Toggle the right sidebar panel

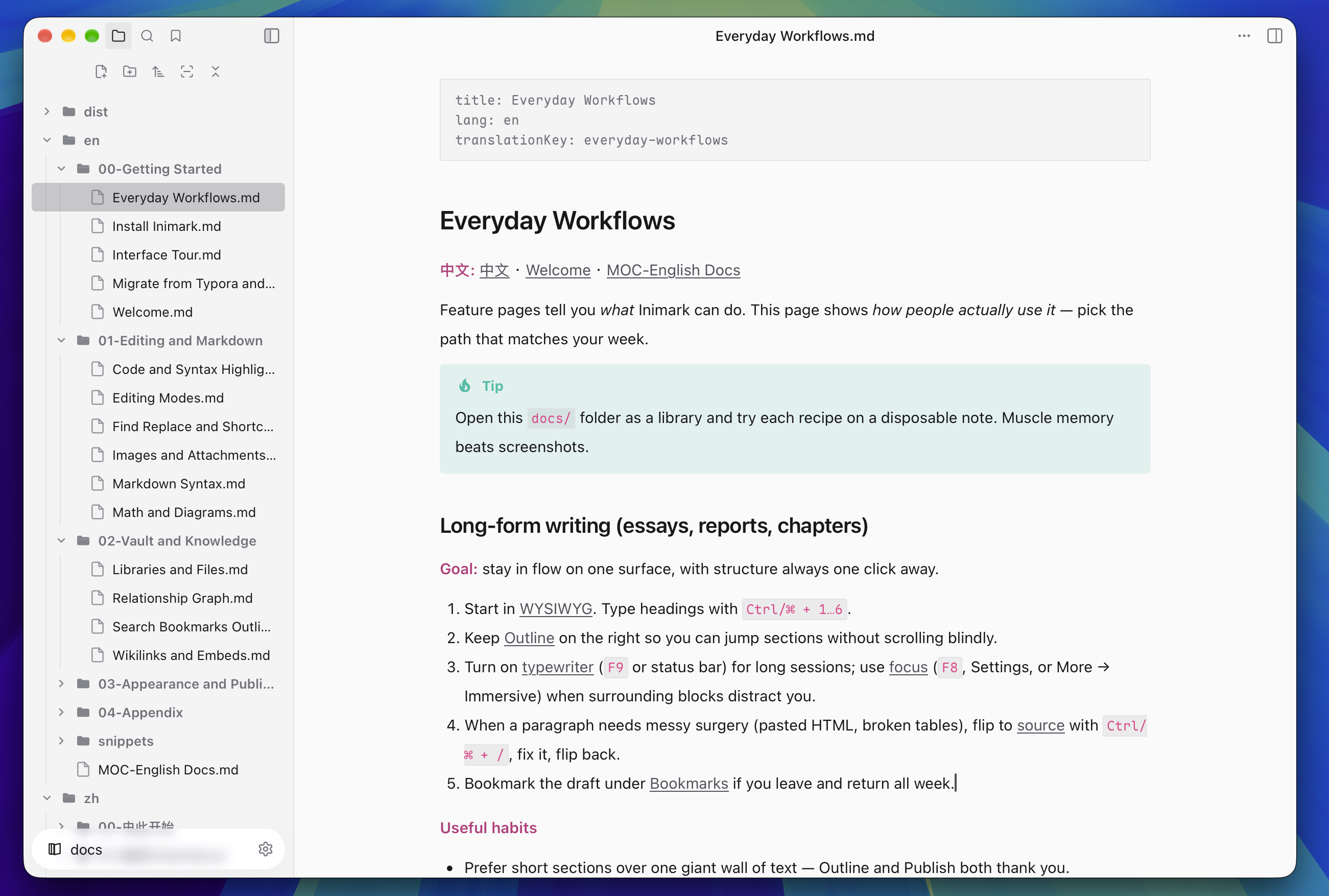click(x=1274, y=36)
